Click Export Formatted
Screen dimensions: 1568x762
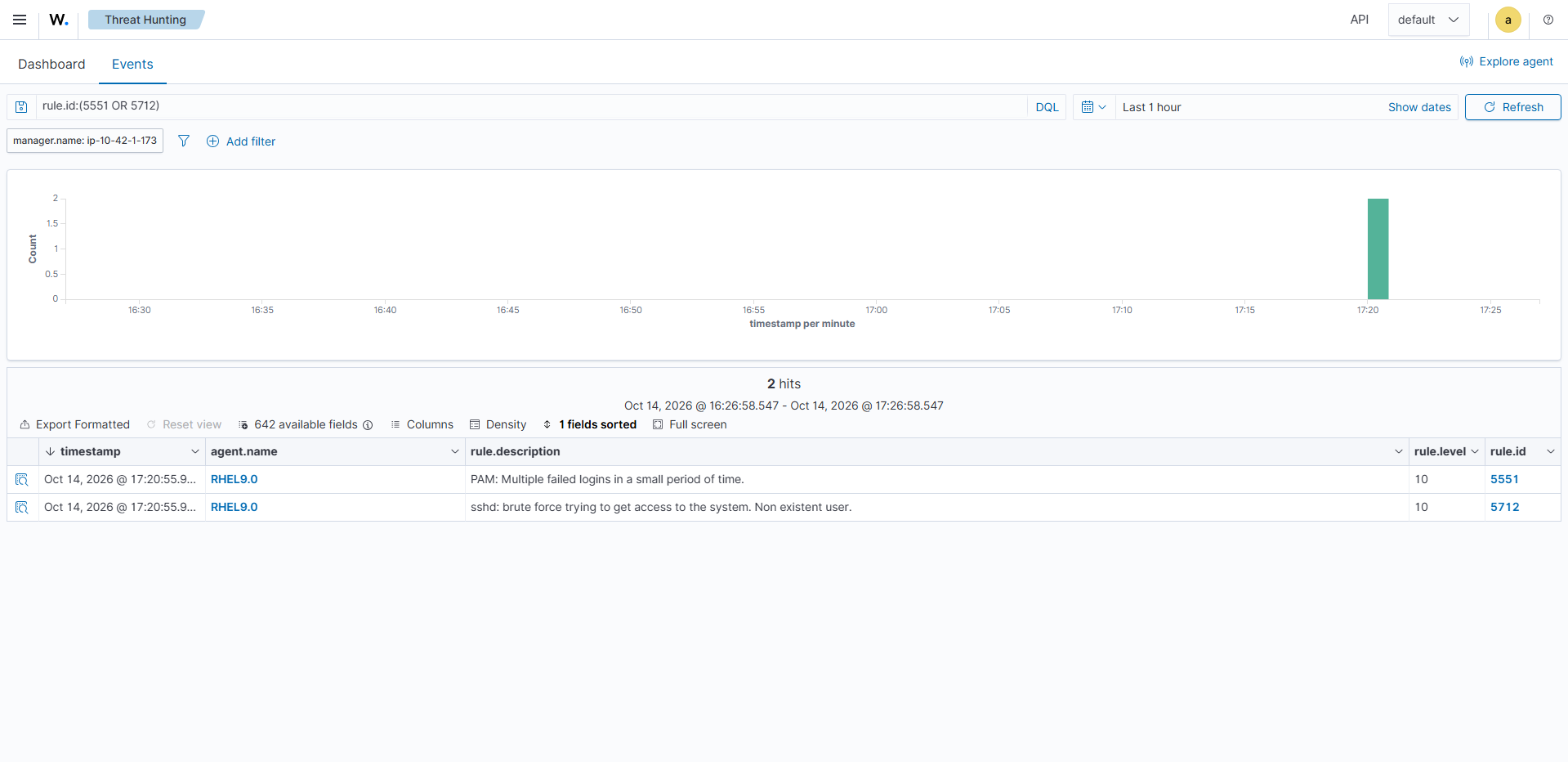[74, 425]
